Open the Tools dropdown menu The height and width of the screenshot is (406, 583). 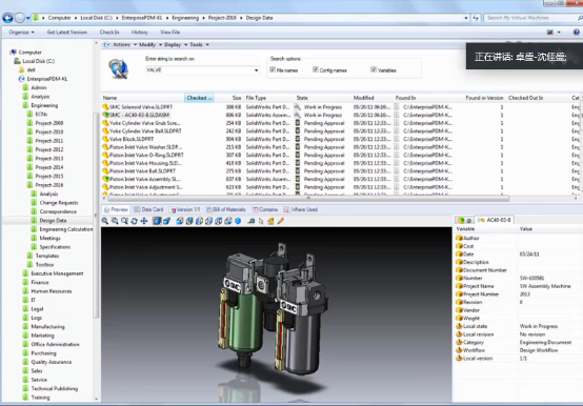[199, 45]
